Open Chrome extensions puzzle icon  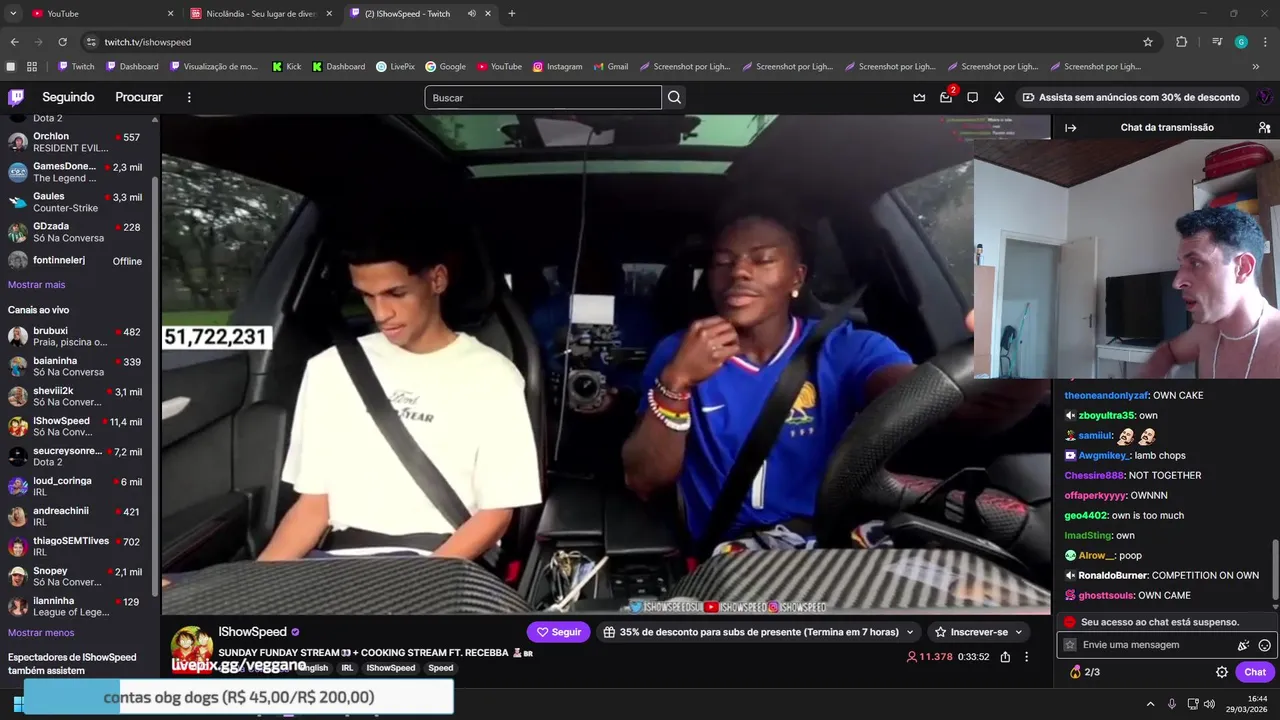1181,42
